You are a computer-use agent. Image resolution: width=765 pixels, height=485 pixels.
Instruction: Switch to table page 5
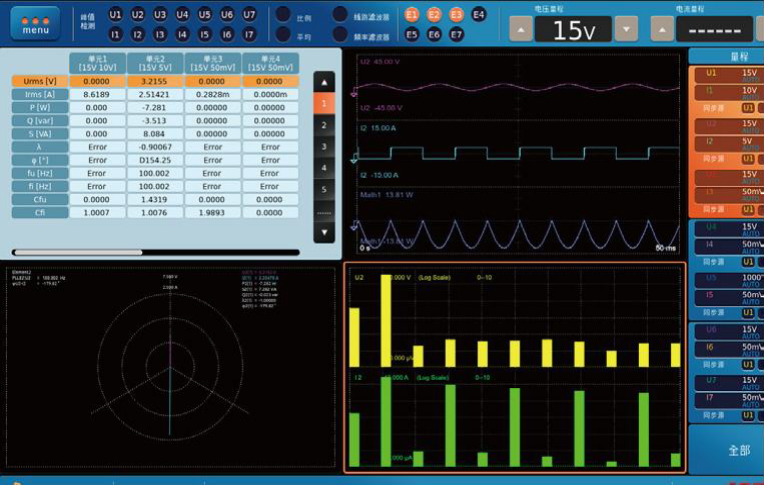pyautogui.click(x=324, y=189)
